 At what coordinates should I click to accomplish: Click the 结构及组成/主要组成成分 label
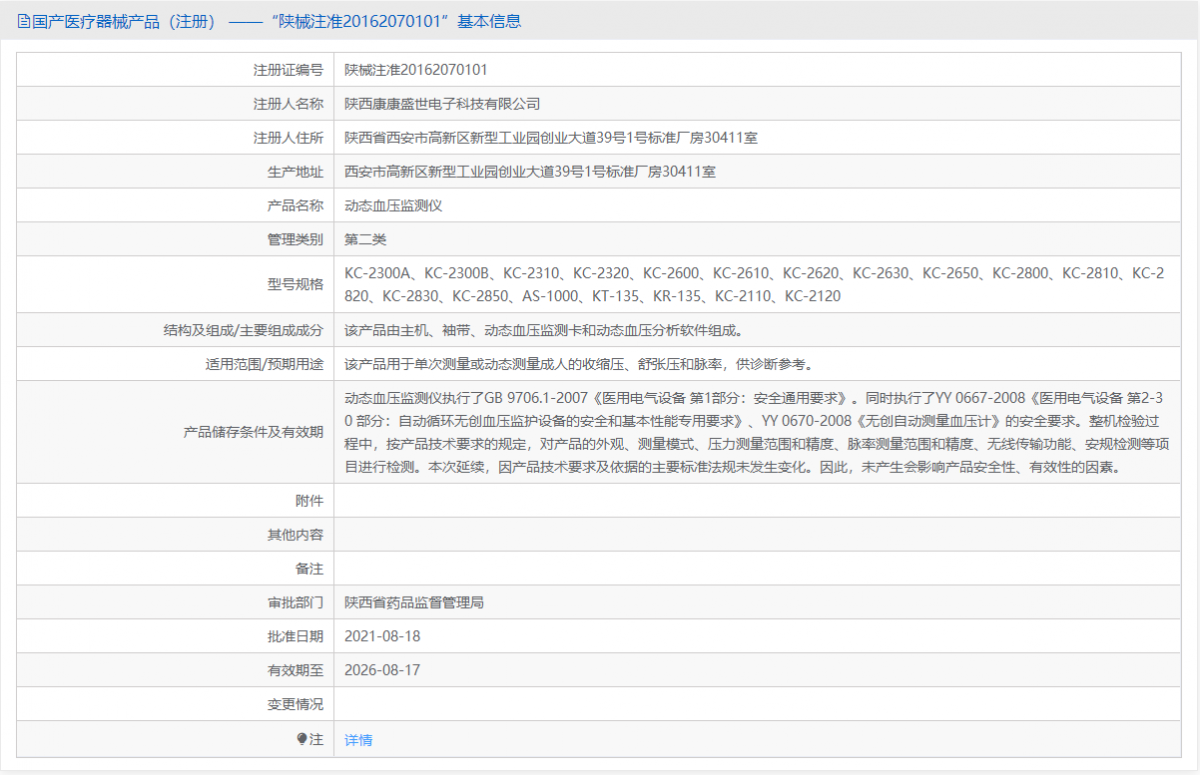[x=243, y=330]
